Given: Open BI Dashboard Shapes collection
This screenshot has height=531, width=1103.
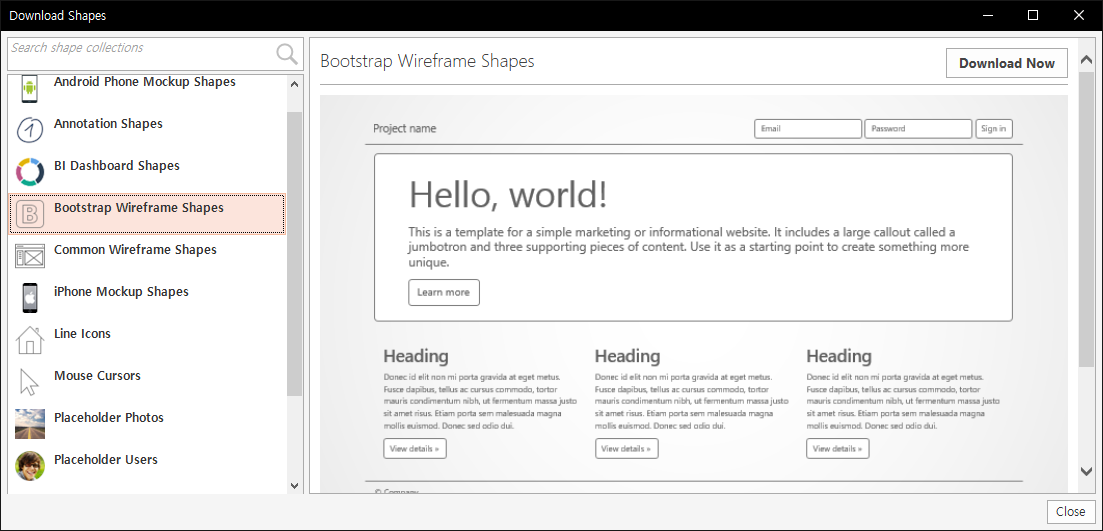Looking at the screenshot, I should click(147, 172).
